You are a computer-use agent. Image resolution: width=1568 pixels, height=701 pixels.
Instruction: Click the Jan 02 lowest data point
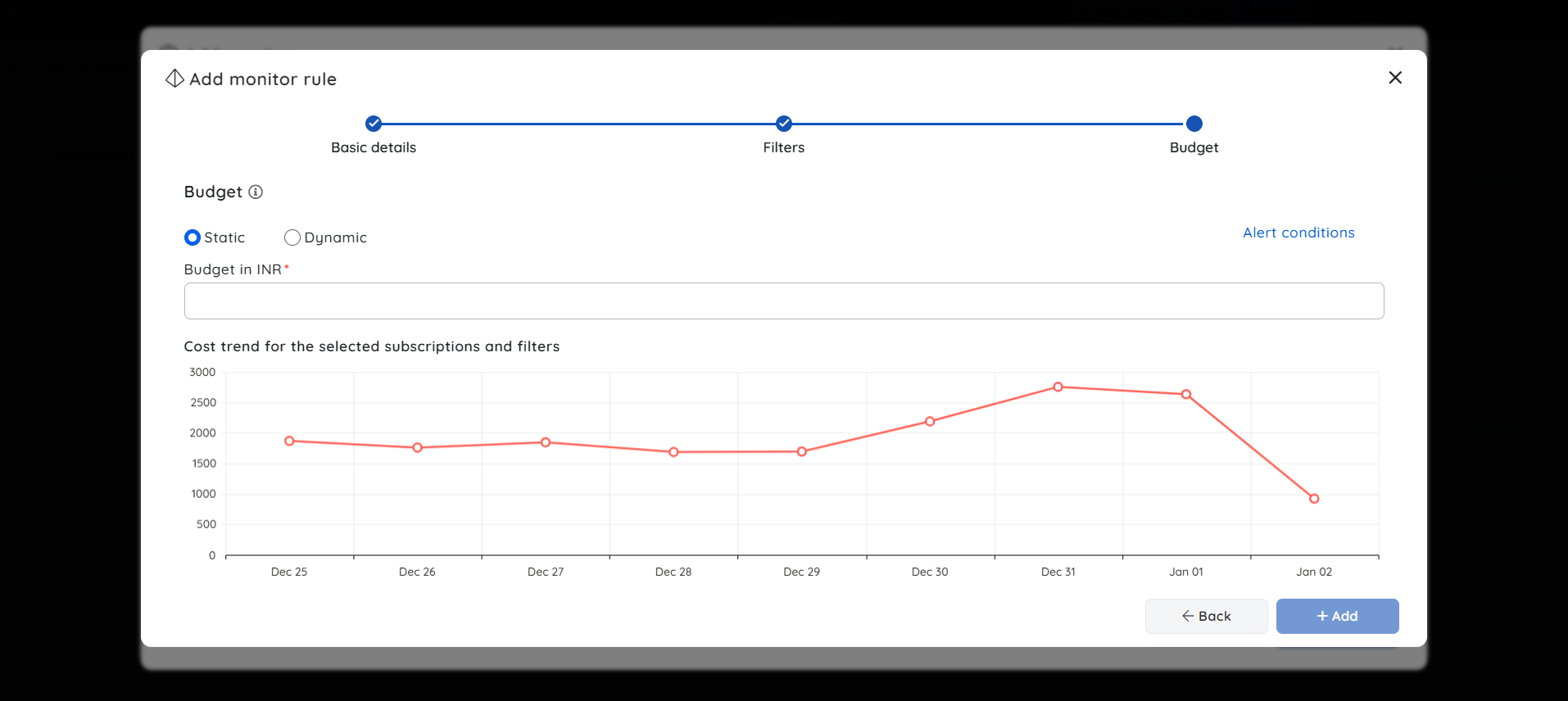[1314, 499]
